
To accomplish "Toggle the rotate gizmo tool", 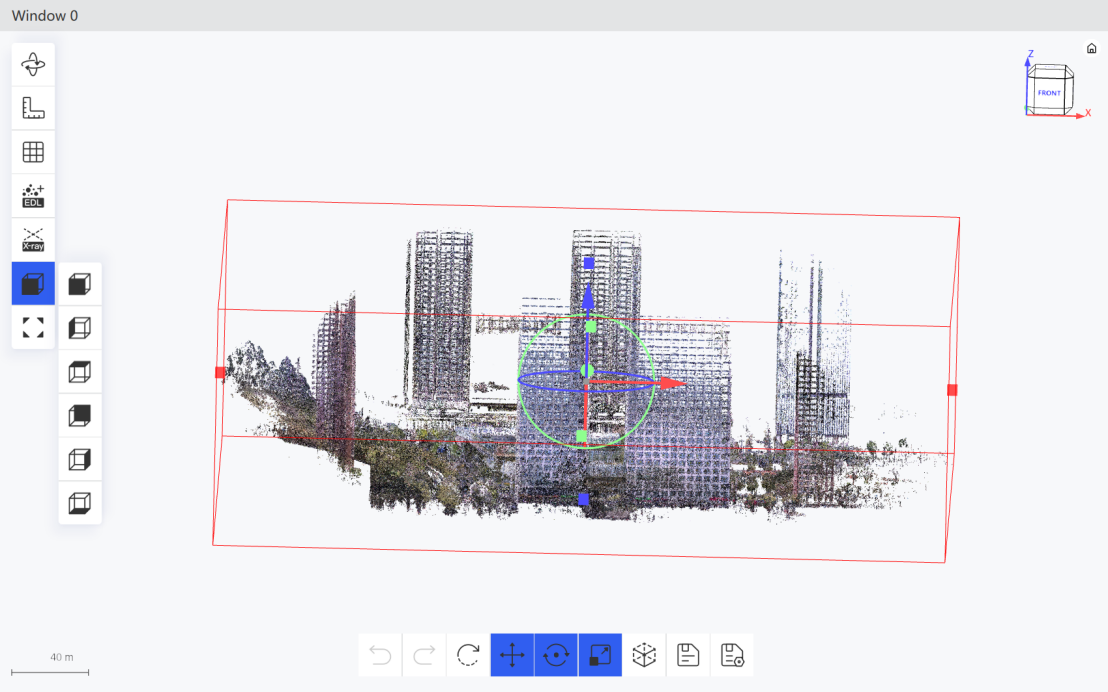I will point(556,655).
